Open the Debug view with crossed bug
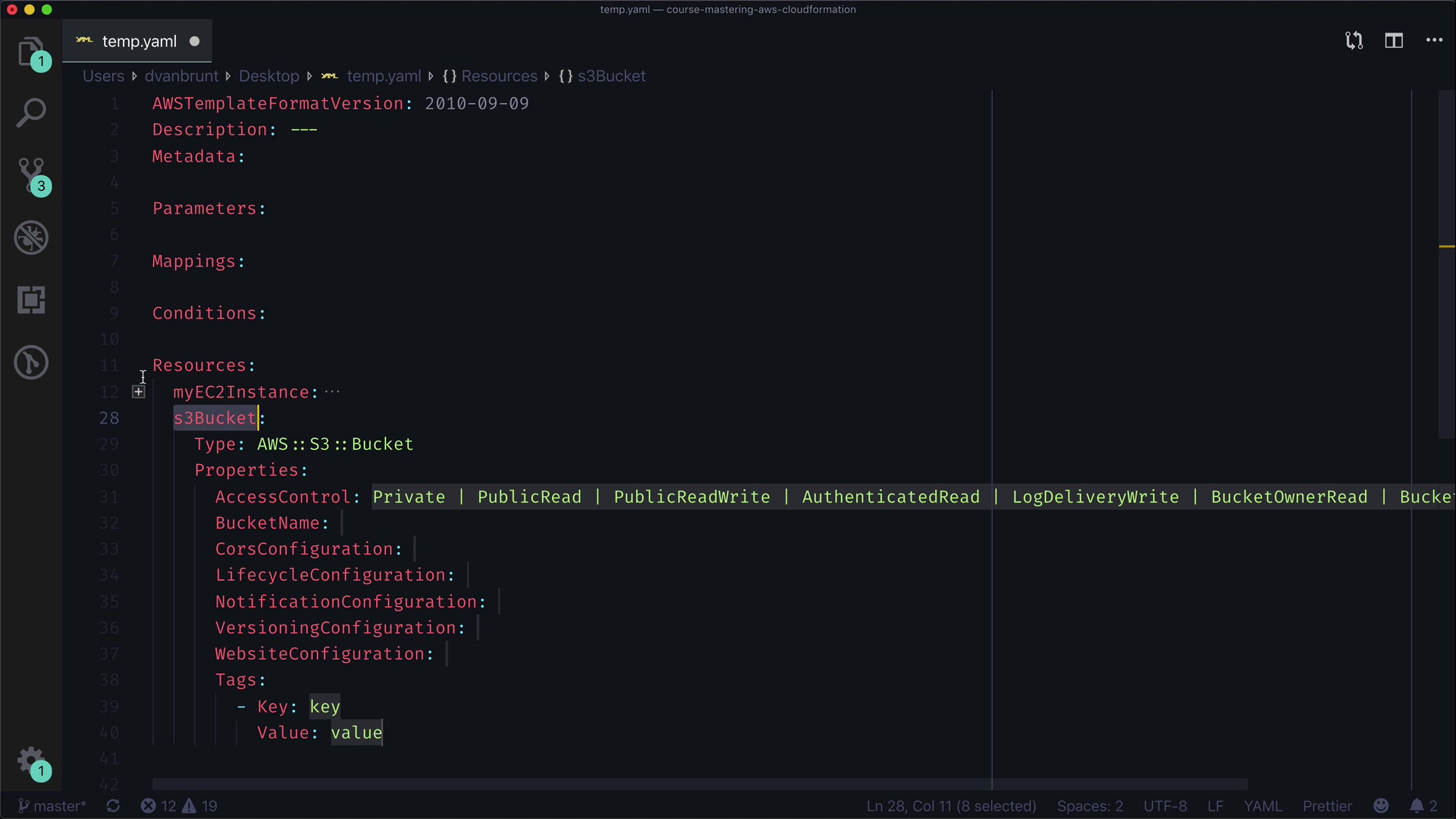This screenshot has width=1456, height=819. pyautogui.click(x=31, y=238)
